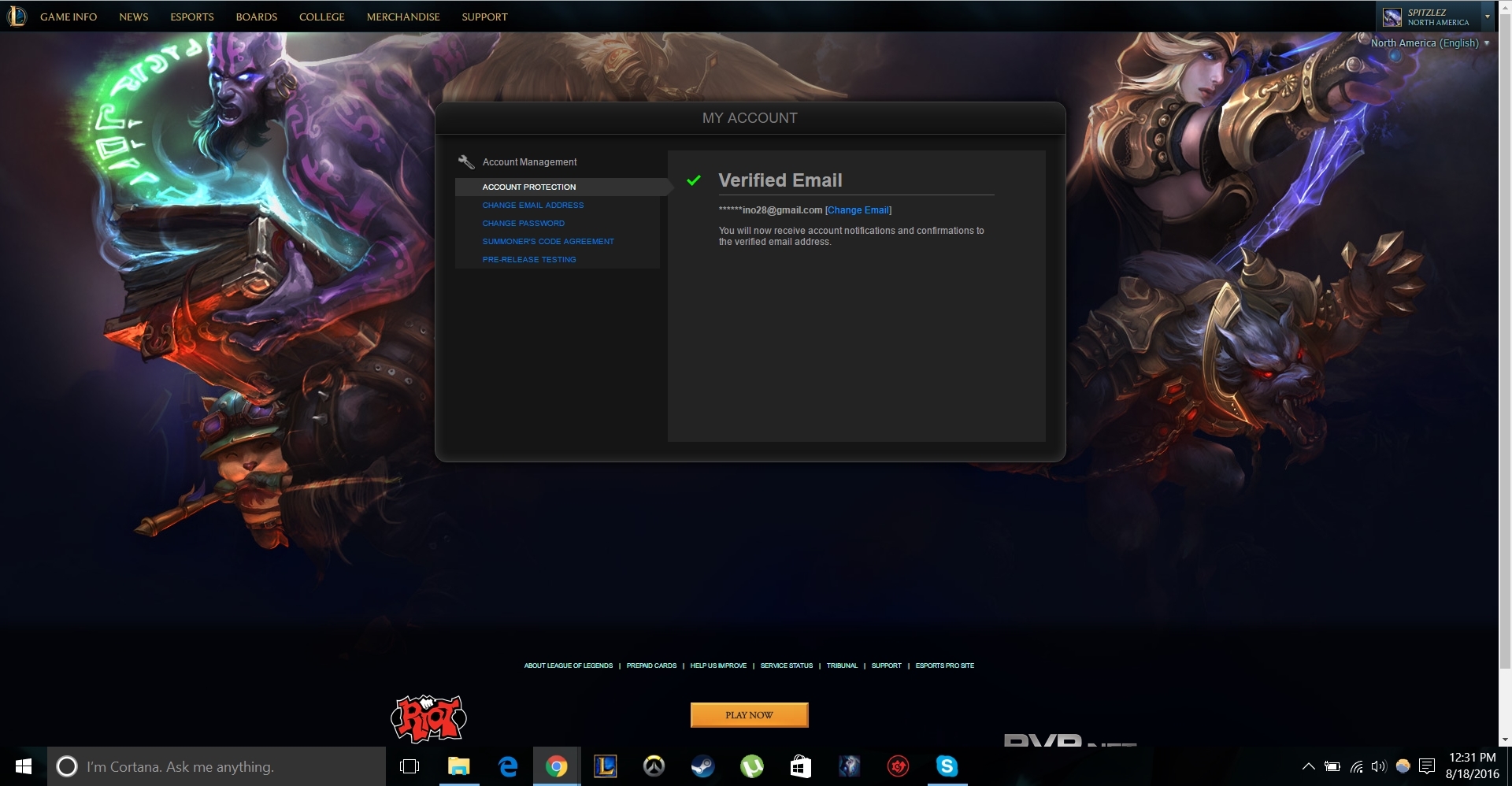Open Support in the top navigation
1512x786 pixels.
point(484,17)
